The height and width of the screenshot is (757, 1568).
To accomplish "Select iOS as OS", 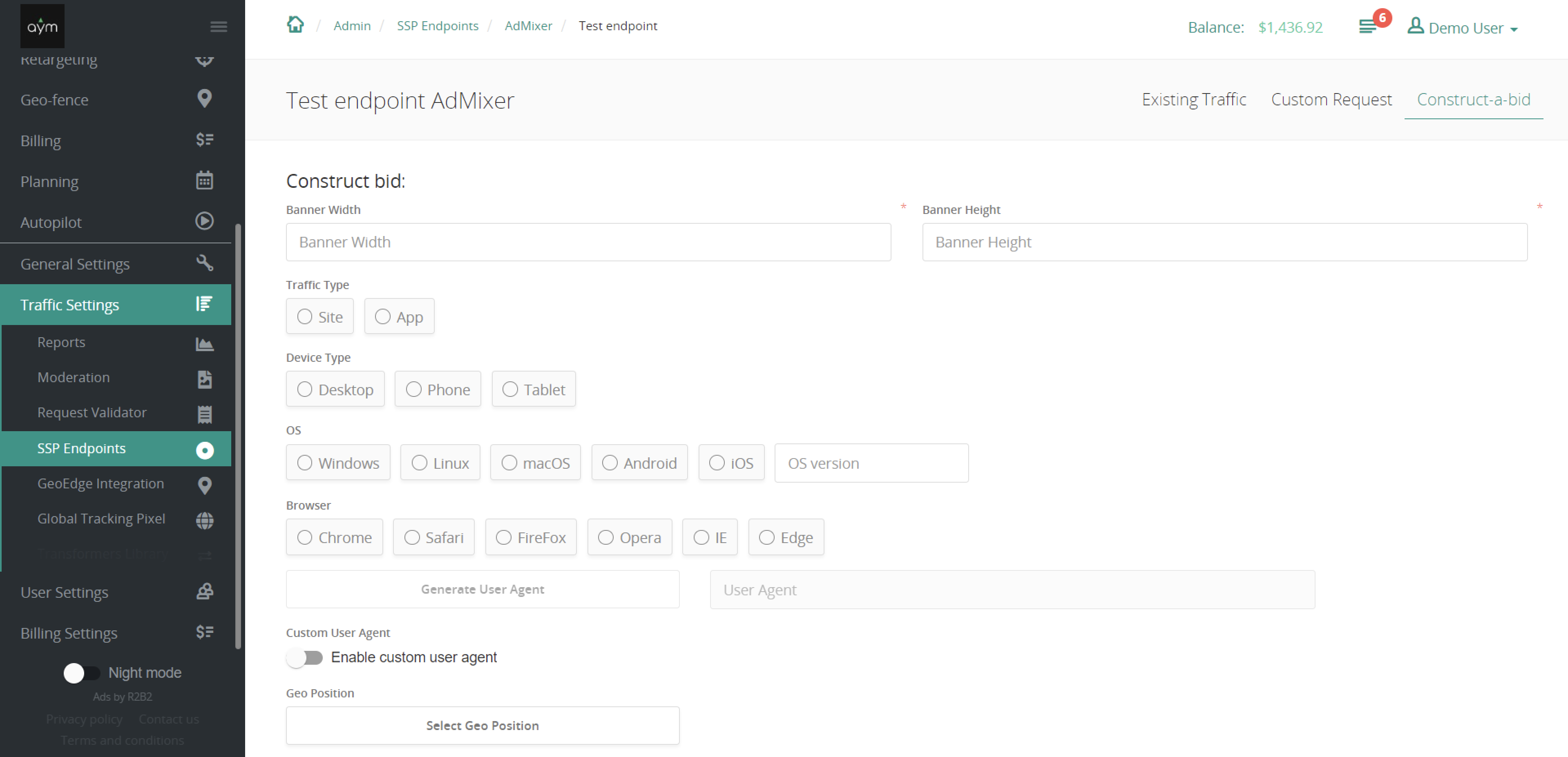I will (x=731, y=463).
